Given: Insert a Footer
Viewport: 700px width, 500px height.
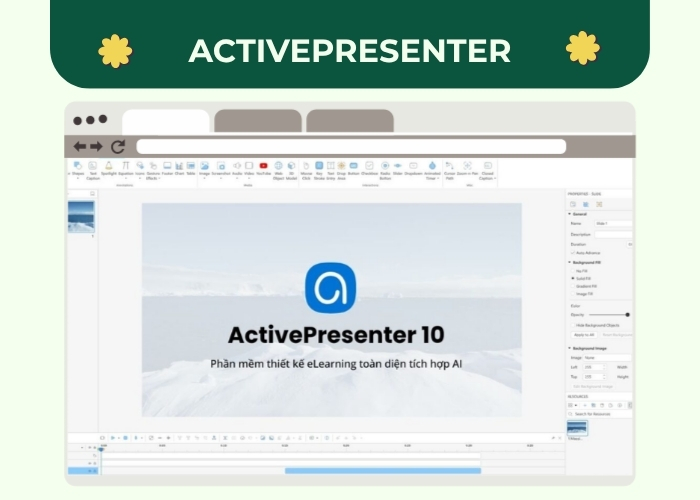Looking at the screenshot, I should click(x=167, y=169).
